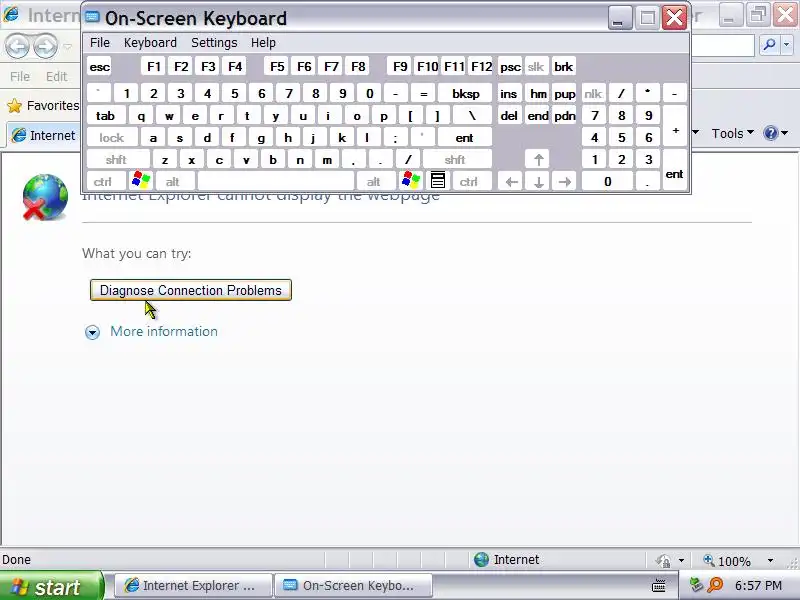Click the pup (page up) key
The height and width of the screenshot is (600, 800).
pyautogui.click(x=565, y=94)
